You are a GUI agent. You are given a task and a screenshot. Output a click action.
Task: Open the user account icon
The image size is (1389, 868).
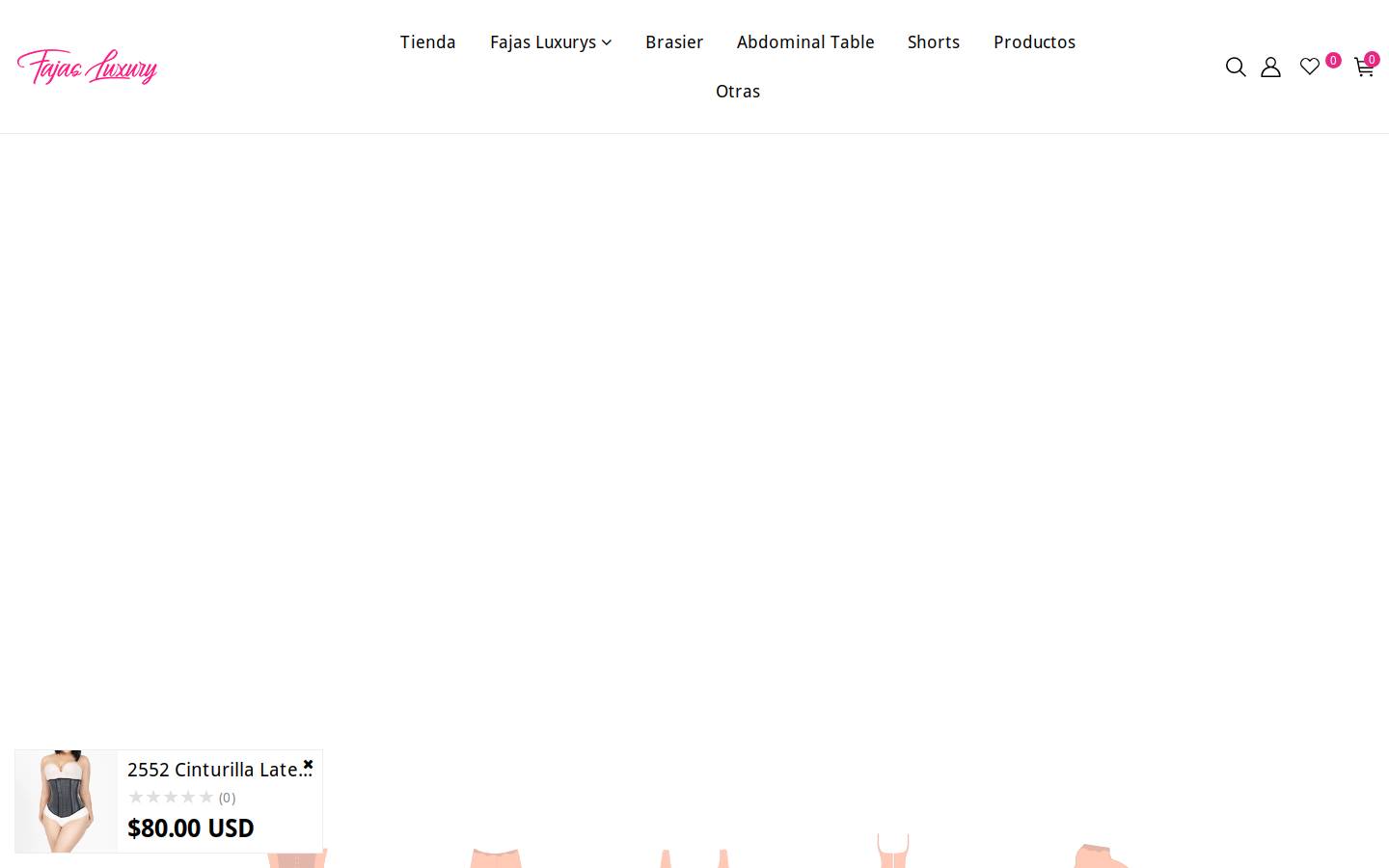coord(1270,67)
